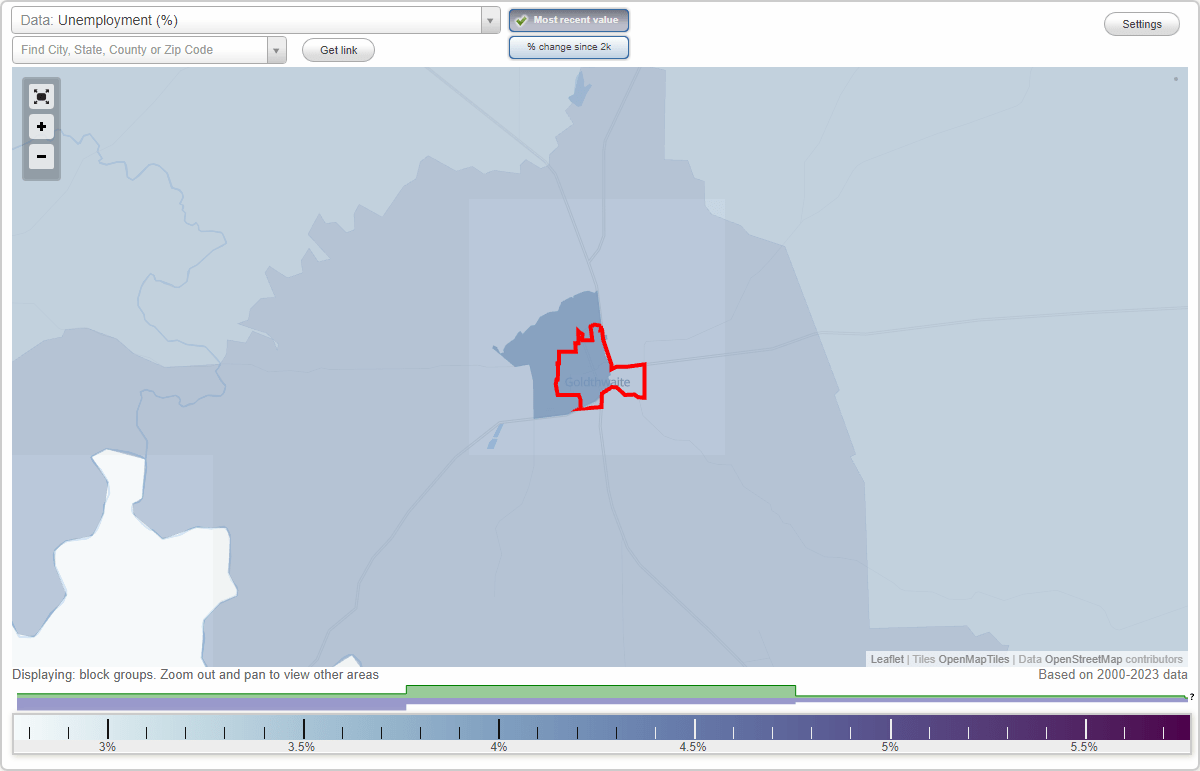
Task: Zoom out using the minus icon
Action: (41, 157)
